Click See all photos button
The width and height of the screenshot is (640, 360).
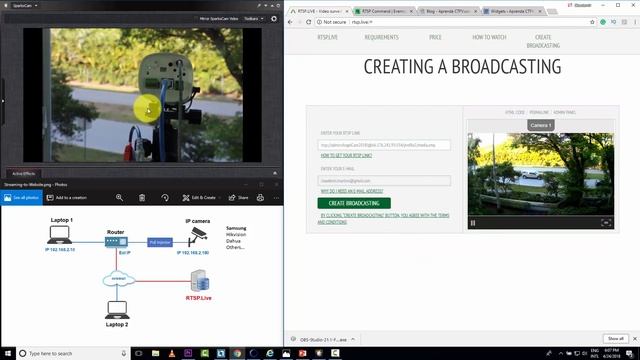pyautogui.click(x=21, y=198)
